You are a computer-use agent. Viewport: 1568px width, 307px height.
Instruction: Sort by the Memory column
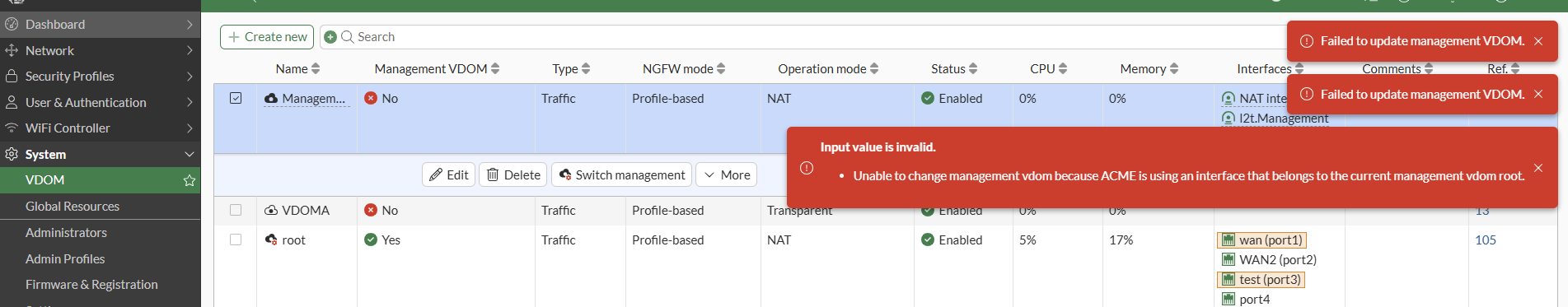coord(1149,68)
